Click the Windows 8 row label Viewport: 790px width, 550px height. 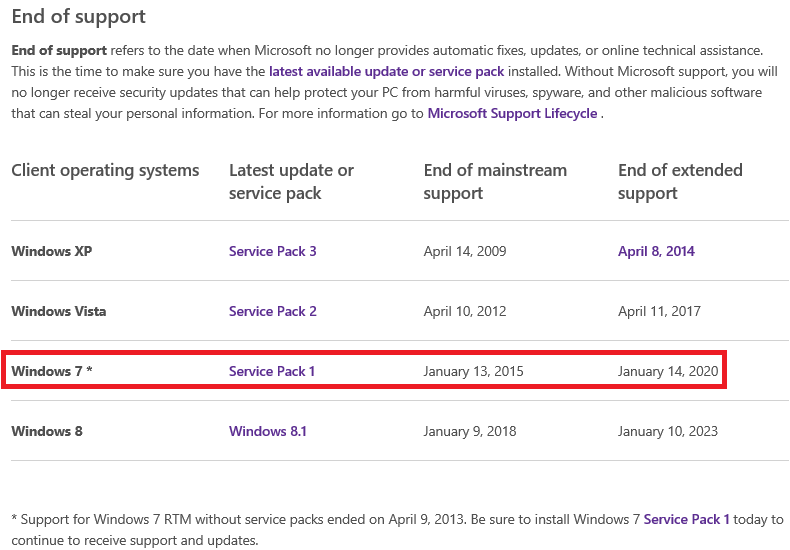tap(47, 431)
